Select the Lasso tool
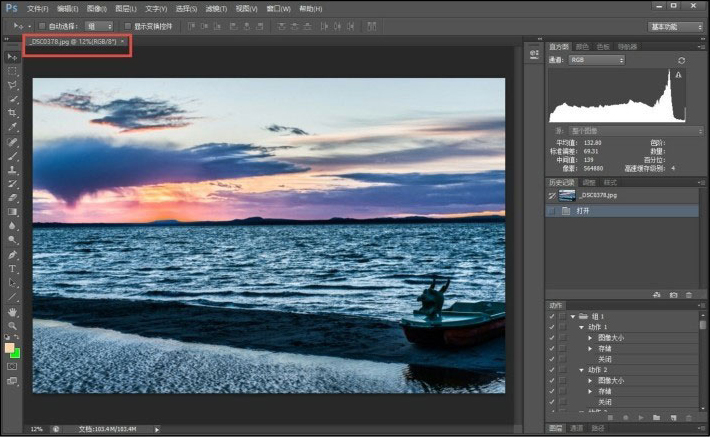The height and width of the screenshot is (437, 710). click(x=13, y=85)
